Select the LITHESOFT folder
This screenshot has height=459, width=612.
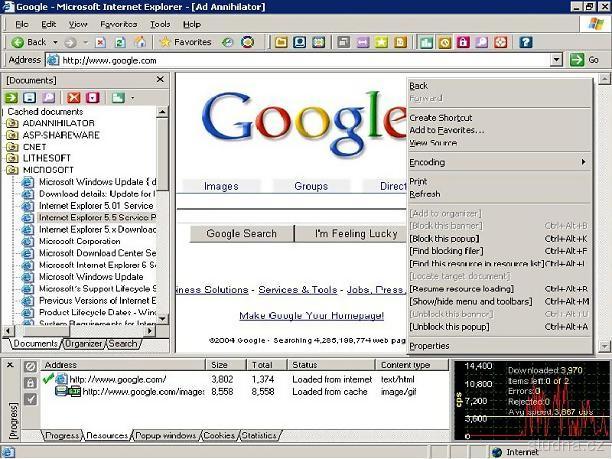46,158
